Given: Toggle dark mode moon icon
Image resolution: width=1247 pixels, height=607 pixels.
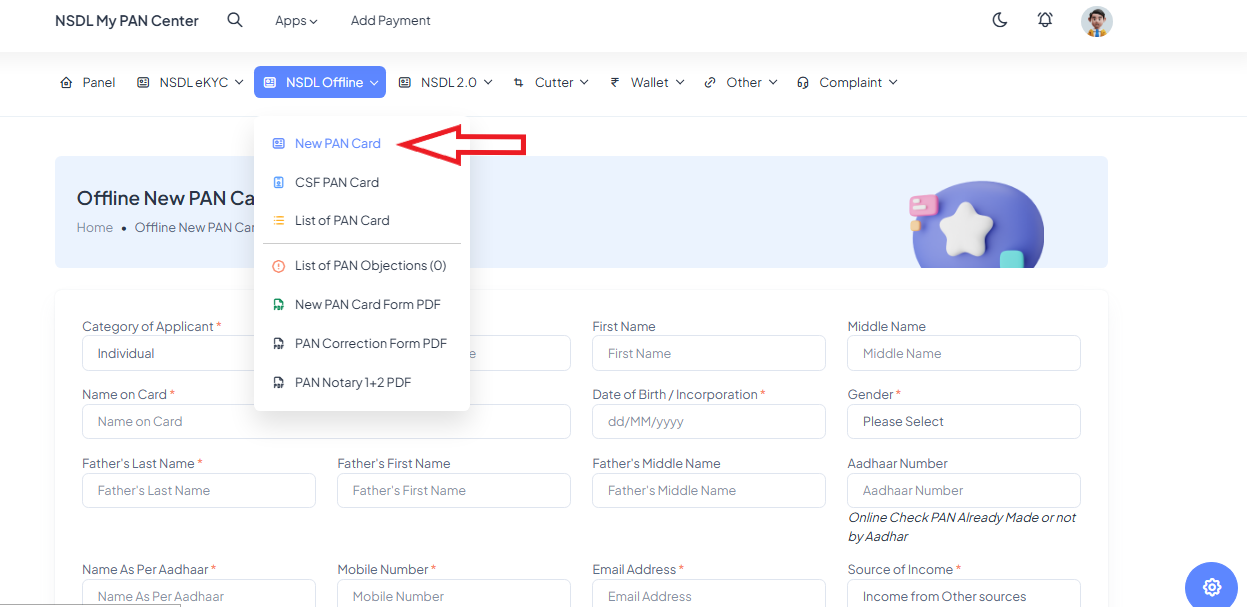Looking at the screenshot, I should tap(999, 20).
